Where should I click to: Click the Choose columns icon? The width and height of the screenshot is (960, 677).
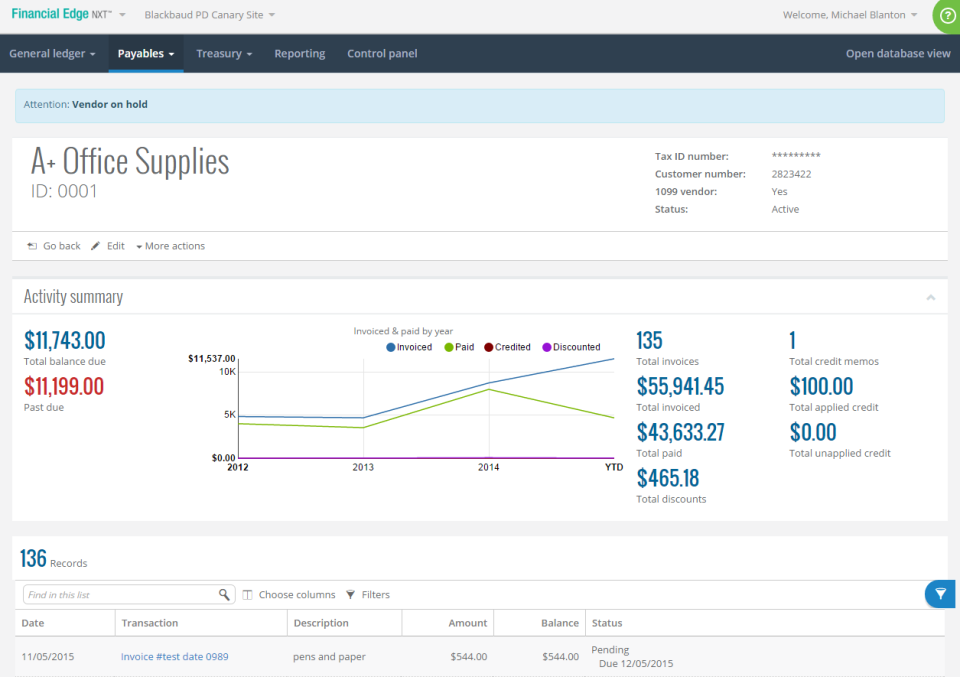(246, 594)
